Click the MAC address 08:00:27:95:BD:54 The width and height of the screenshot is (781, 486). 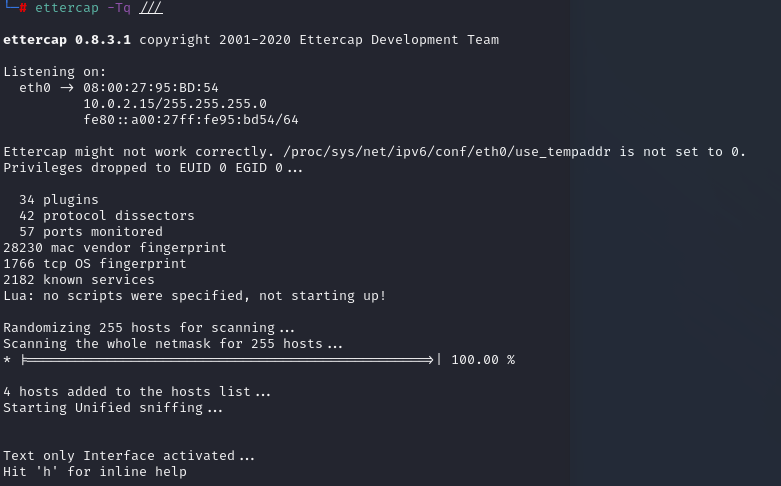pyautogui.click(x=151, y=88)
